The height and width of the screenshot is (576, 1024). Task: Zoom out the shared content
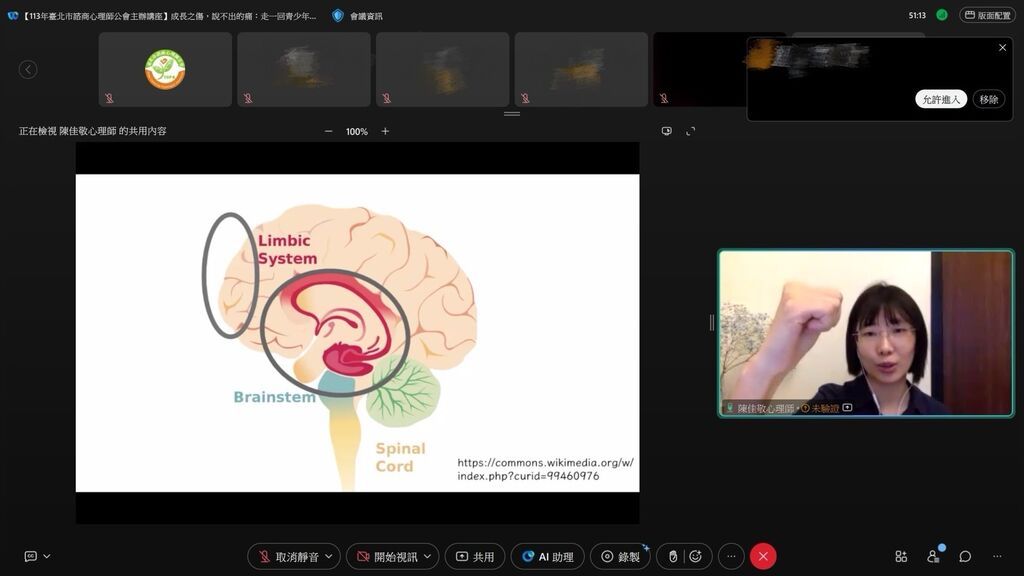pyautogui.click(x=328, y=131)
